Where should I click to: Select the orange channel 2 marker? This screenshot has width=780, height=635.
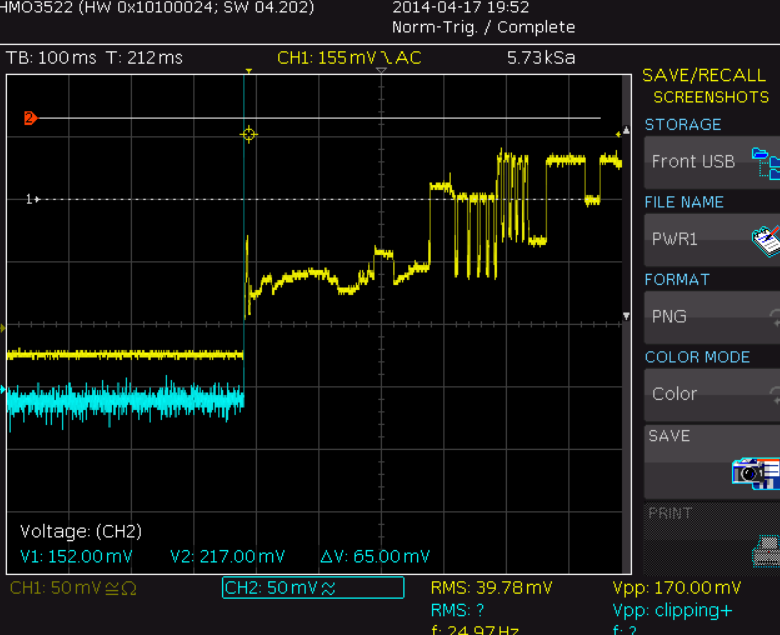[x=30, y=118]
